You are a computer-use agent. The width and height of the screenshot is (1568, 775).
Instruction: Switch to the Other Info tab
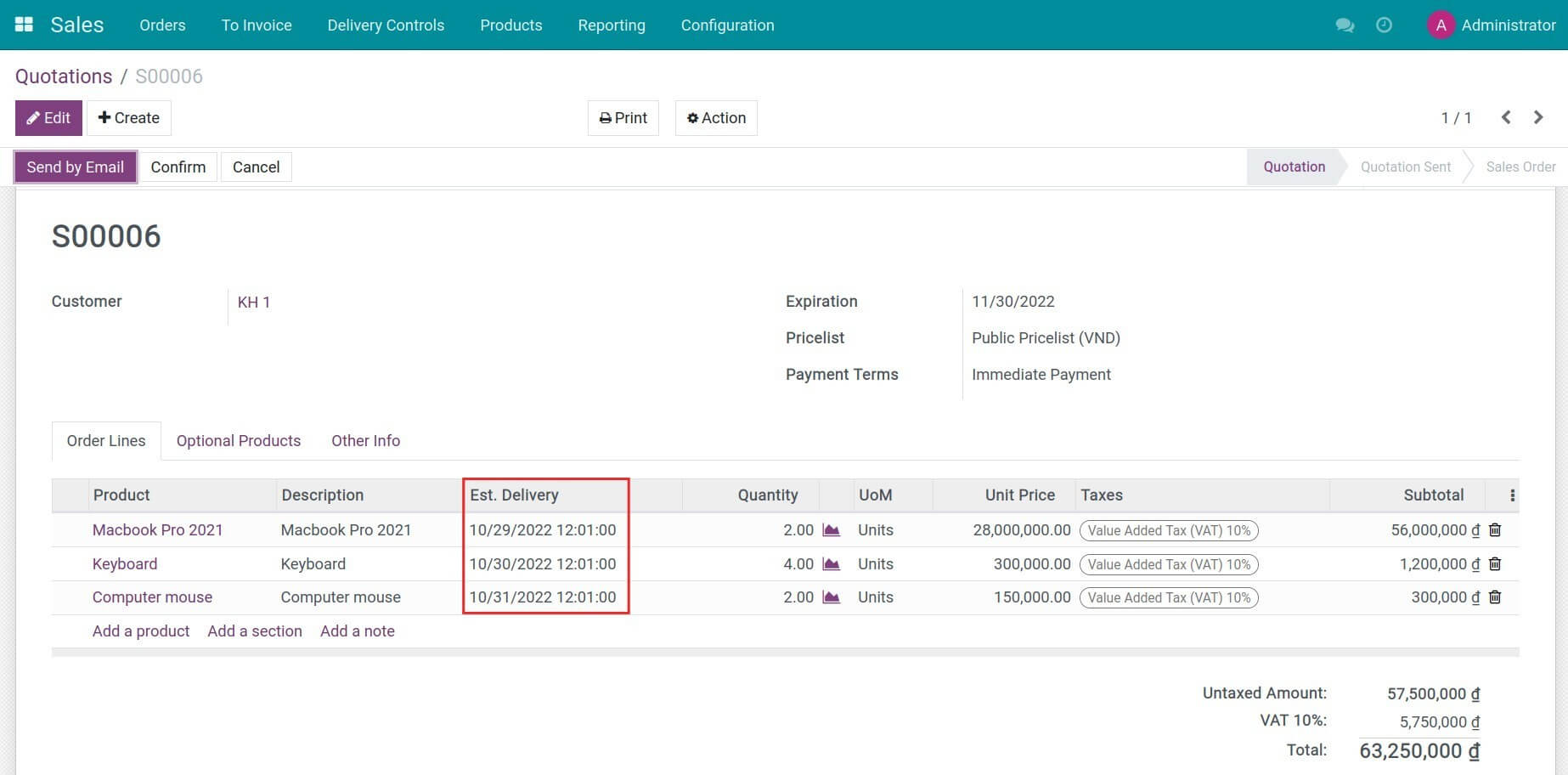pyautogui.click(x=365, y=440)
